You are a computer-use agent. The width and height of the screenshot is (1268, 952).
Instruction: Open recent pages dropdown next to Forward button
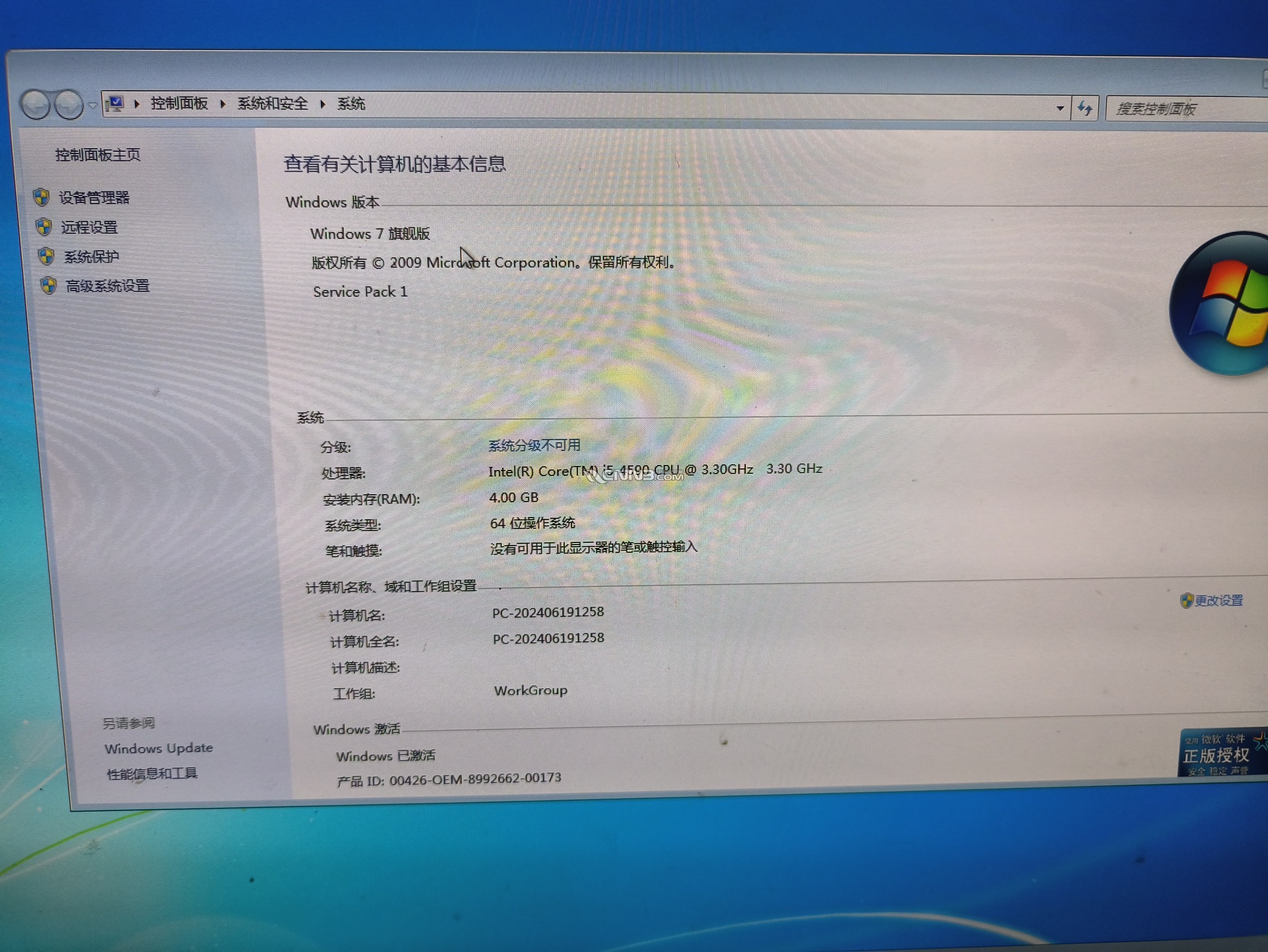(x=92, y=105)
